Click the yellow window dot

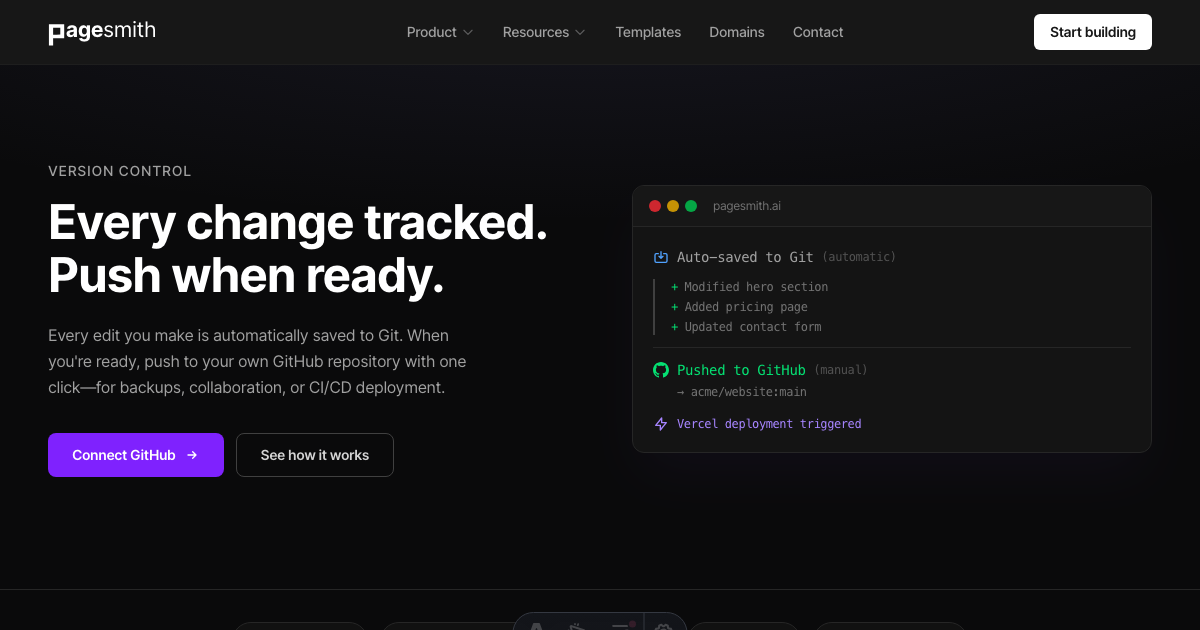[673, 206]
